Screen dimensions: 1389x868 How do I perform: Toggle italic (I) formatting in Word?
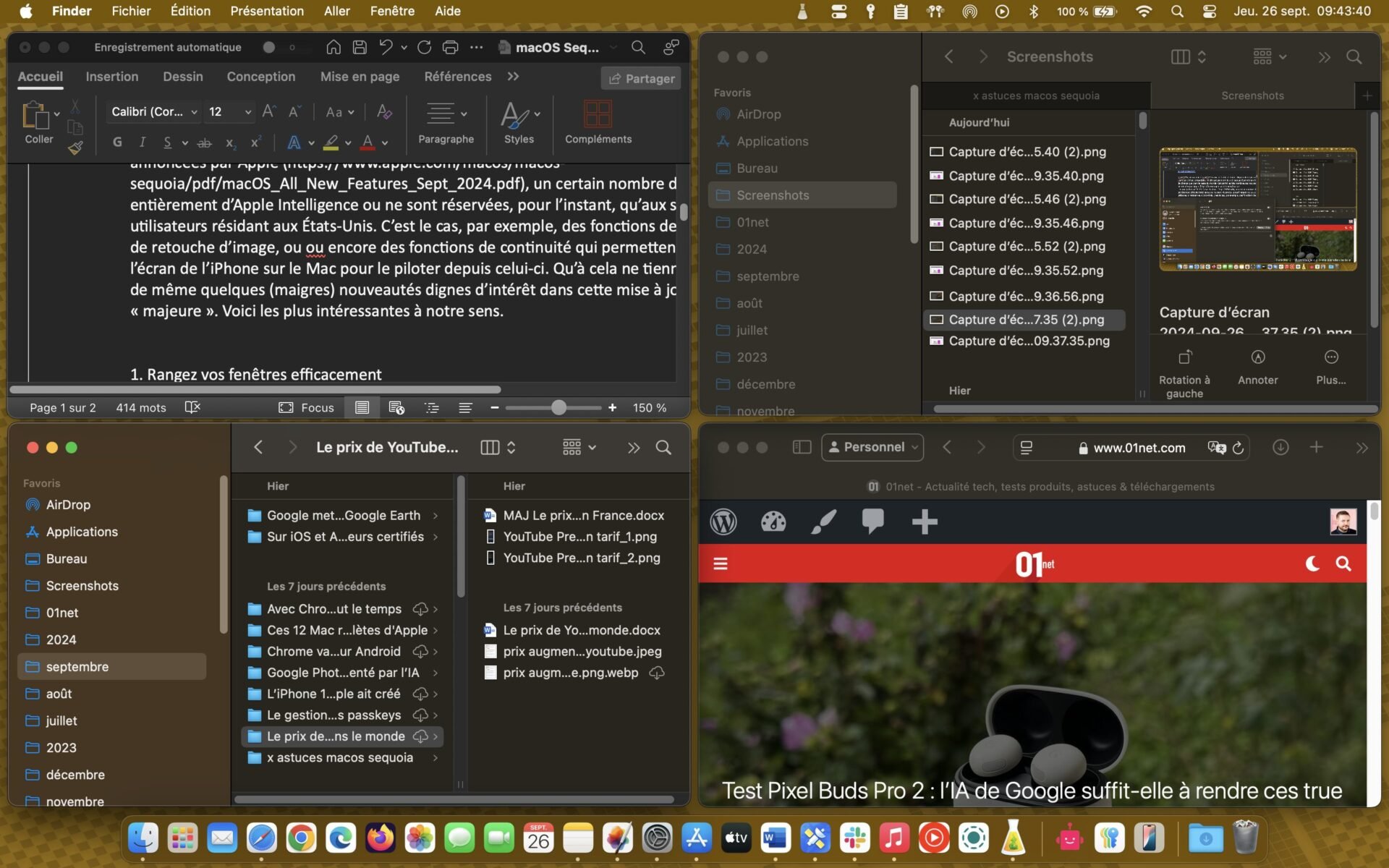pos(143,142)
